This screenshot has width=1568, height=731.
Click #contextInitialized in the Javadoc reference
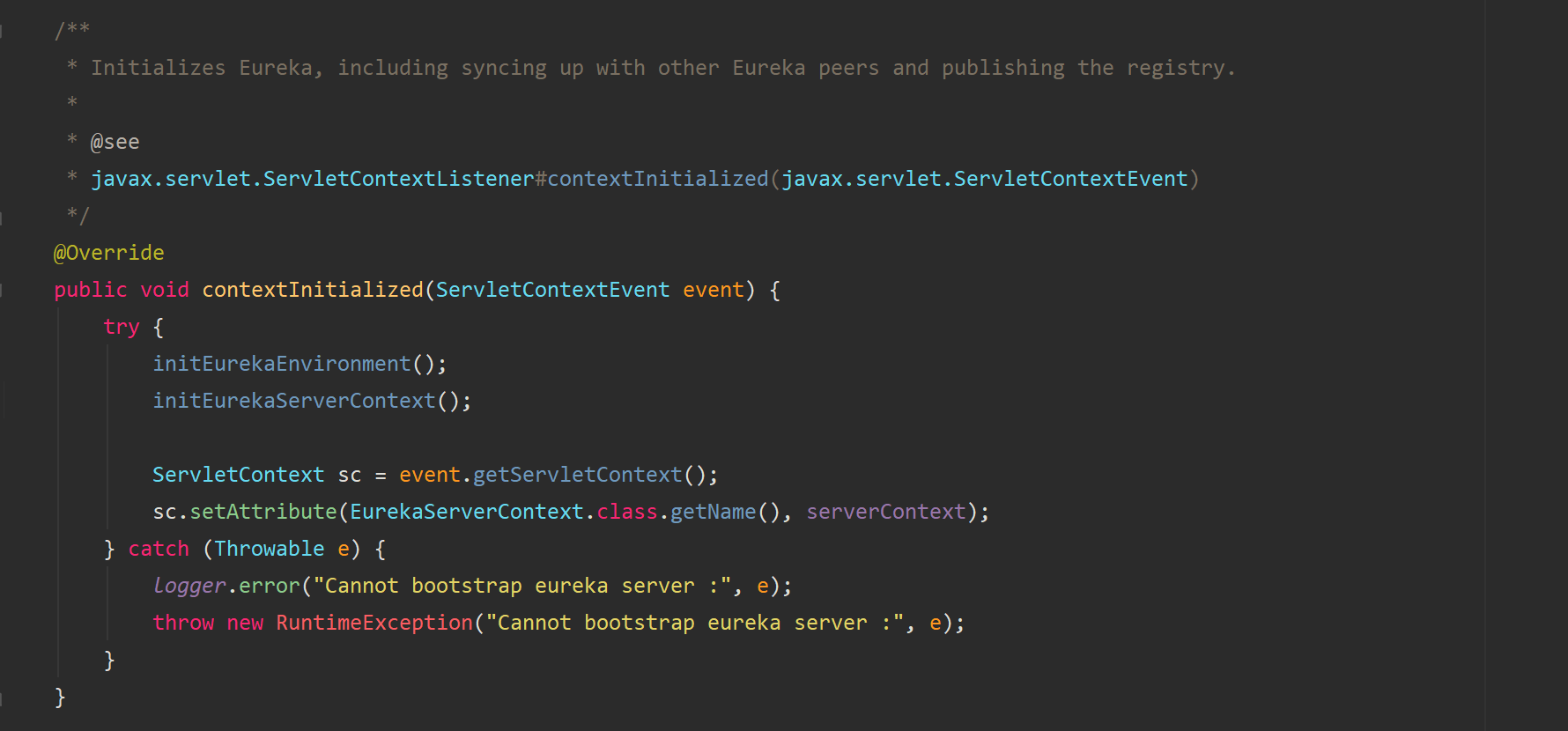pyautogui.click(x=652, y=179)
